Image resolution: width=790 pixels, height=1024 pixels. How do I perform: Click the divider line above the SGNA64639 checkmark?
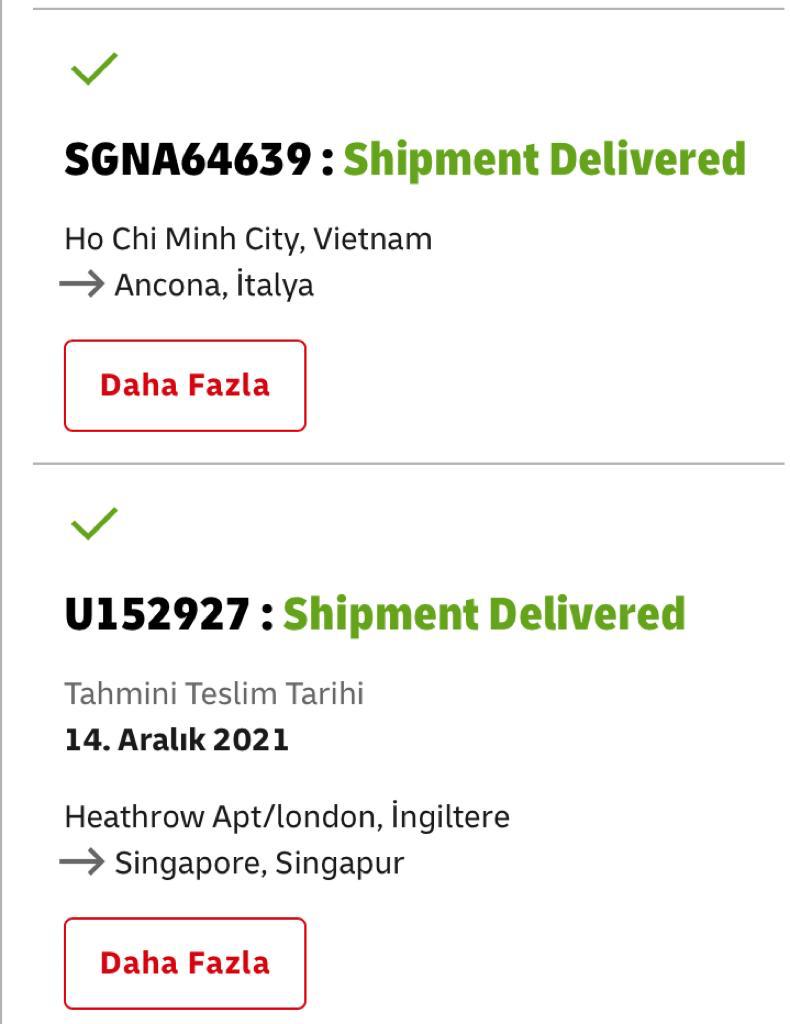coord(408,10)
